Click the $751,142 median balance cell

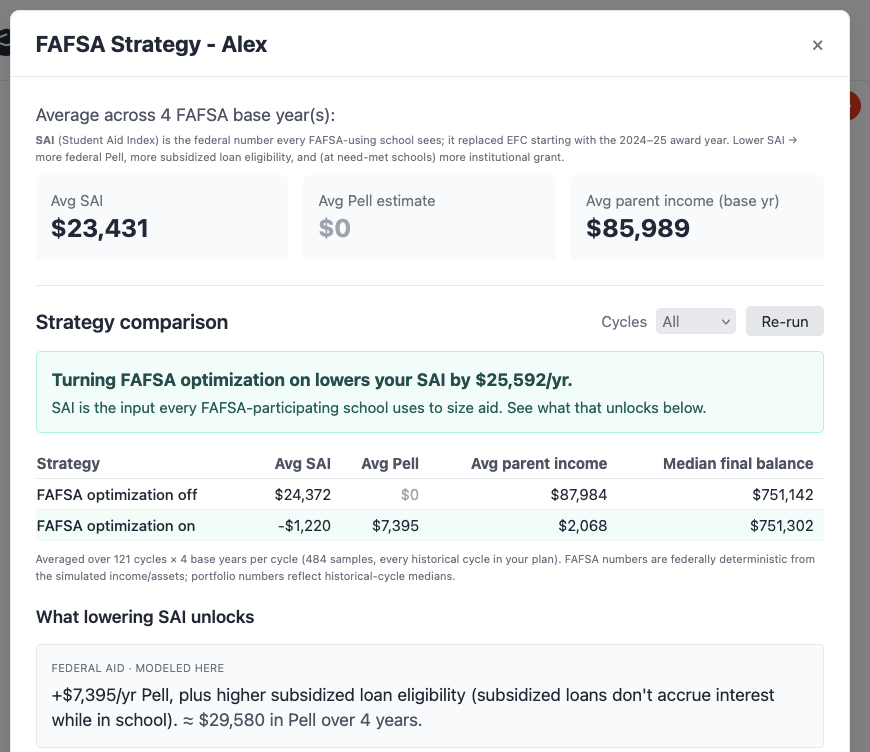(x=782, y=494)
